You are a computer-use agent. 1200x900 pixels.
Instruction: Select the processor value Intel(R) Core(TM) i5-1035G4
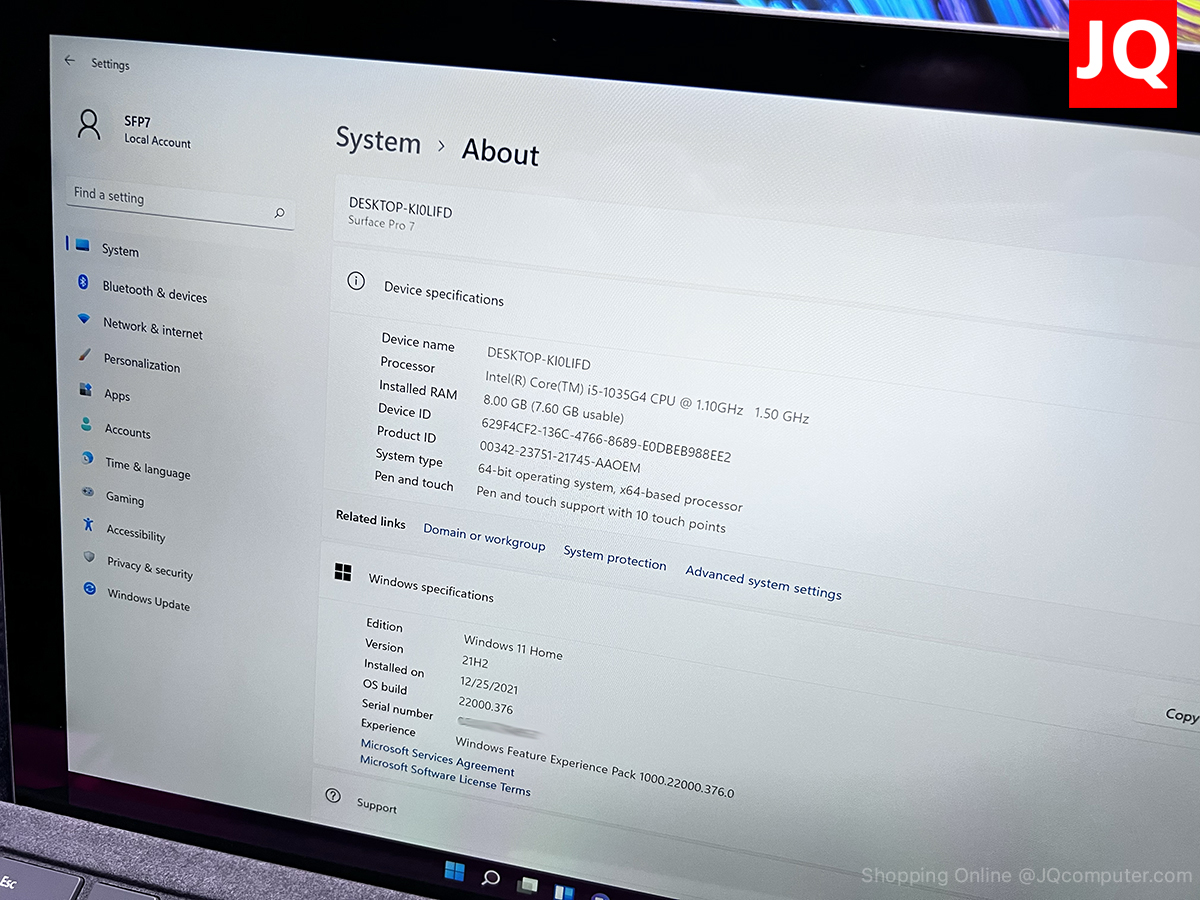click(647, 396)
